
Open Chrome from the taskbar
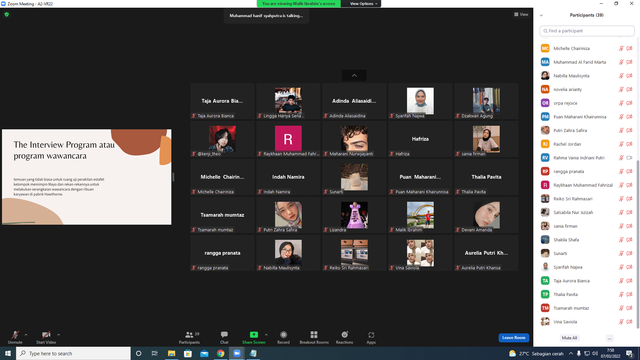(x=220, y=353)
